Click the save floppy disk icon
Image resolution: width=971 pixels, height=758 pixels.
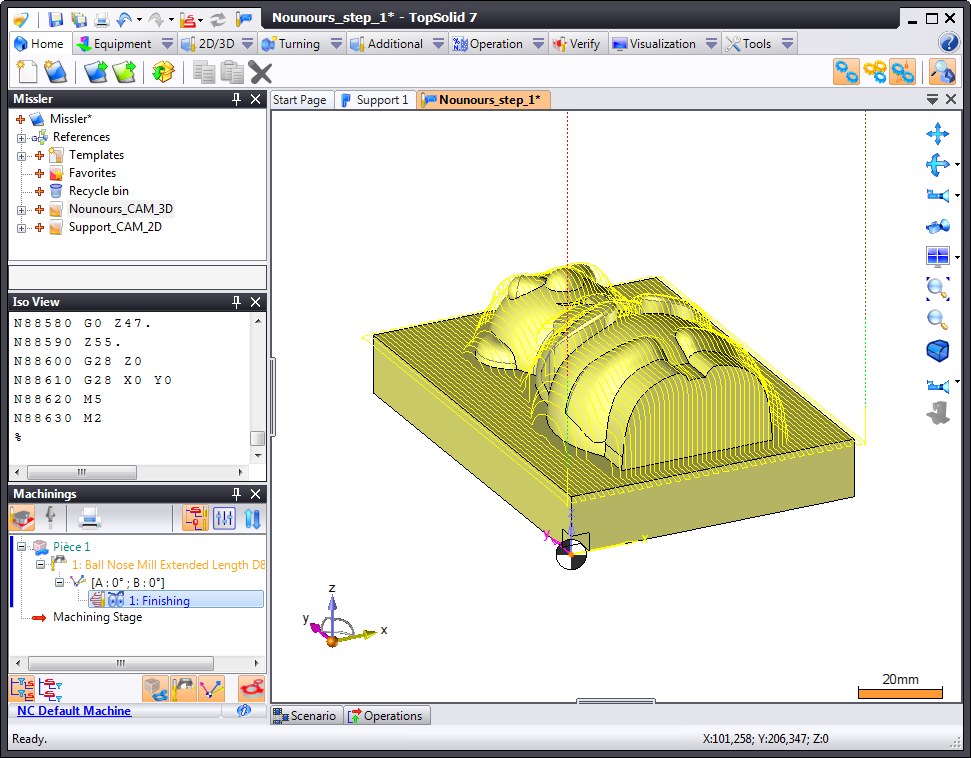pos(56,18)
